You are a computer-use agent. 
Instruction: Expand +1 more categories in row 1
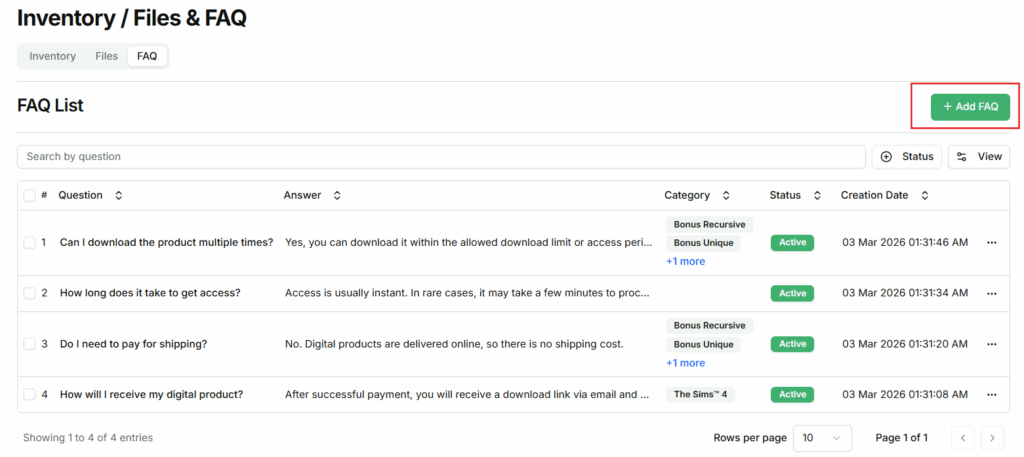685,262
